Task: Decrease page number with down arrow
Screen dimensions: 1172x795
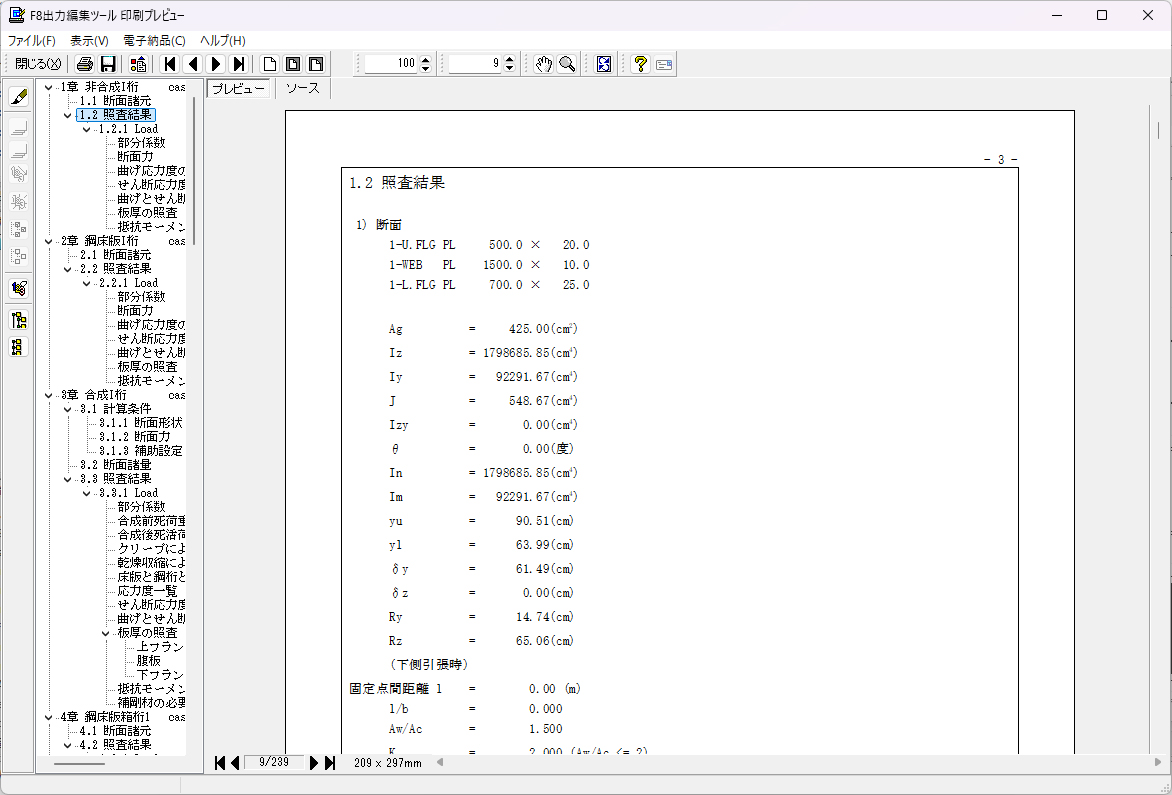Action: coord(509,69)
